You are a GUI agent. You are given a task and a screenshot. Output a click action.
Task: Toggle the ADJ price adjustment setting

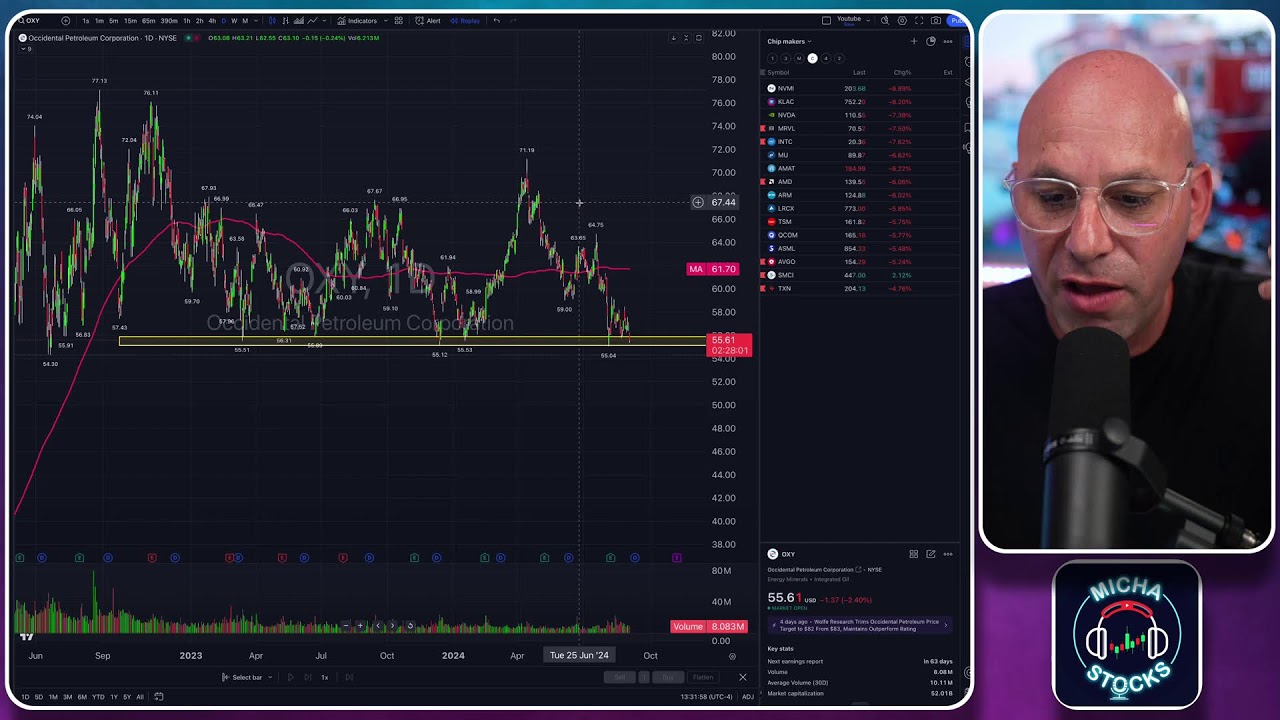point(747,697)
